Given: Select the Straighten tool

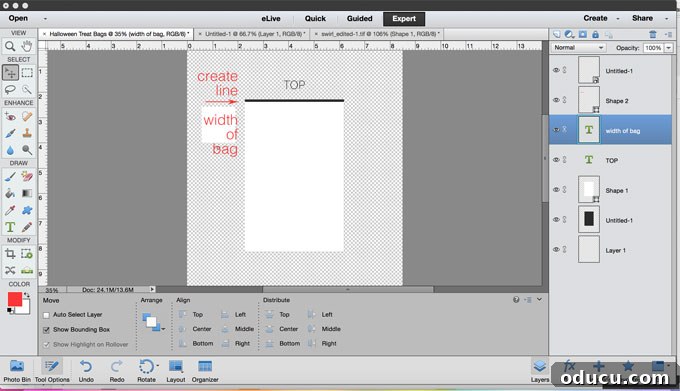Looking at the screenshot, I should [x=27, y=270].
